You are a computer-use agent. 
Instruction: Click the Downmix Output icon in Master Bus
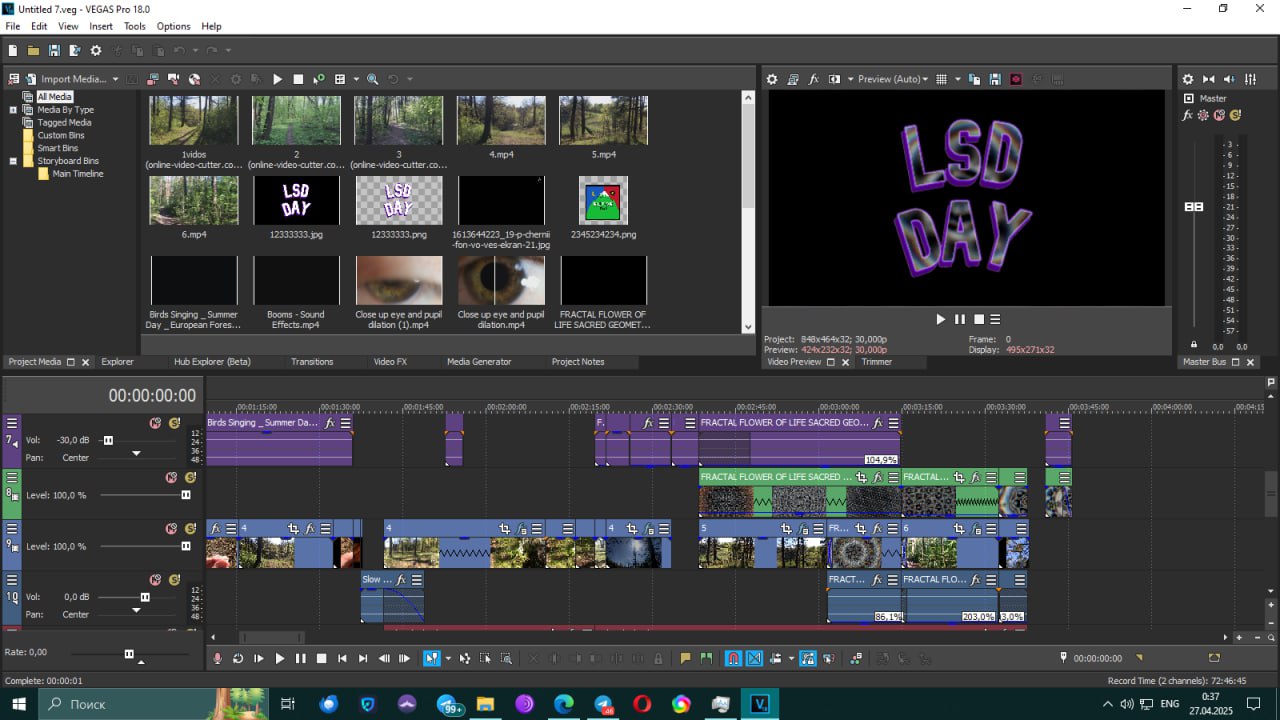click(1208, 79)
